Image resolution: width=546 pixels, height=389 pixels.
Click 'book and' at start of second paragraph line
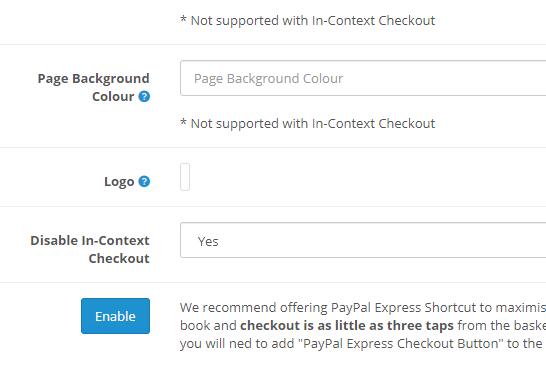coord(208,325)
